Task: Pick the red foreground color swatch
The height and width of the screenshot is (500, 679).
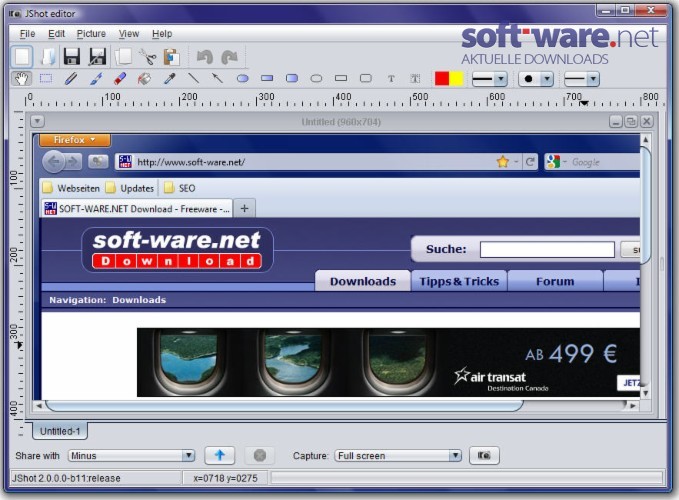Action: click(442, 79)
